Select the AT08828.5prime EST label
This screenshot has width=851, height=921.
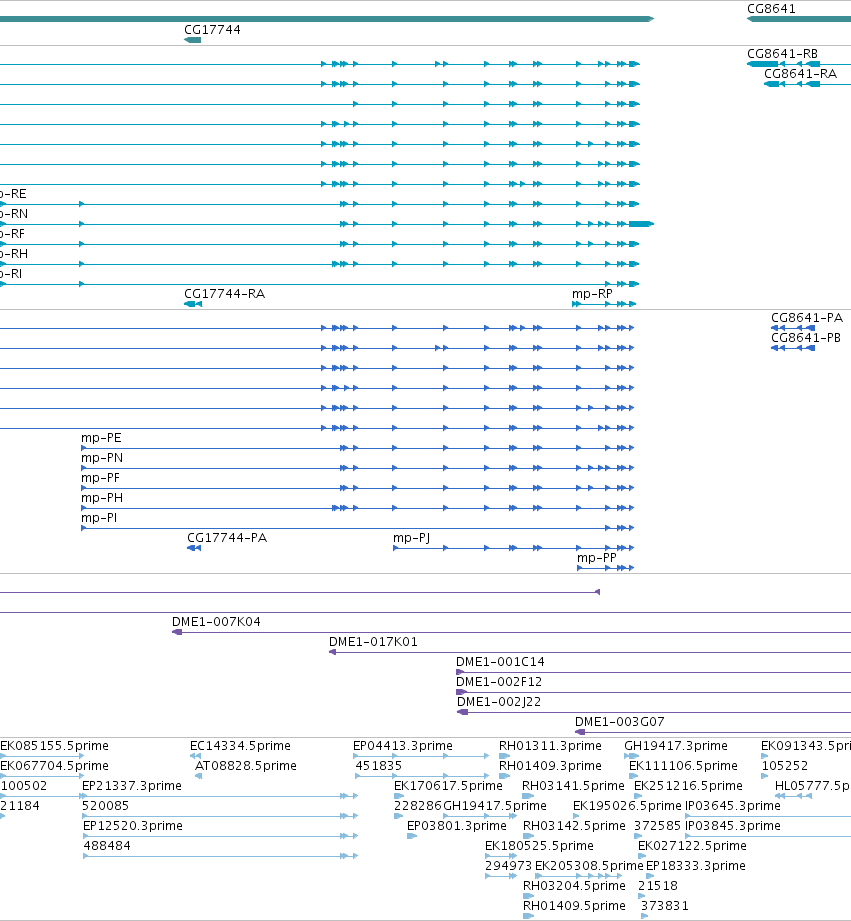tap(245, 765)
